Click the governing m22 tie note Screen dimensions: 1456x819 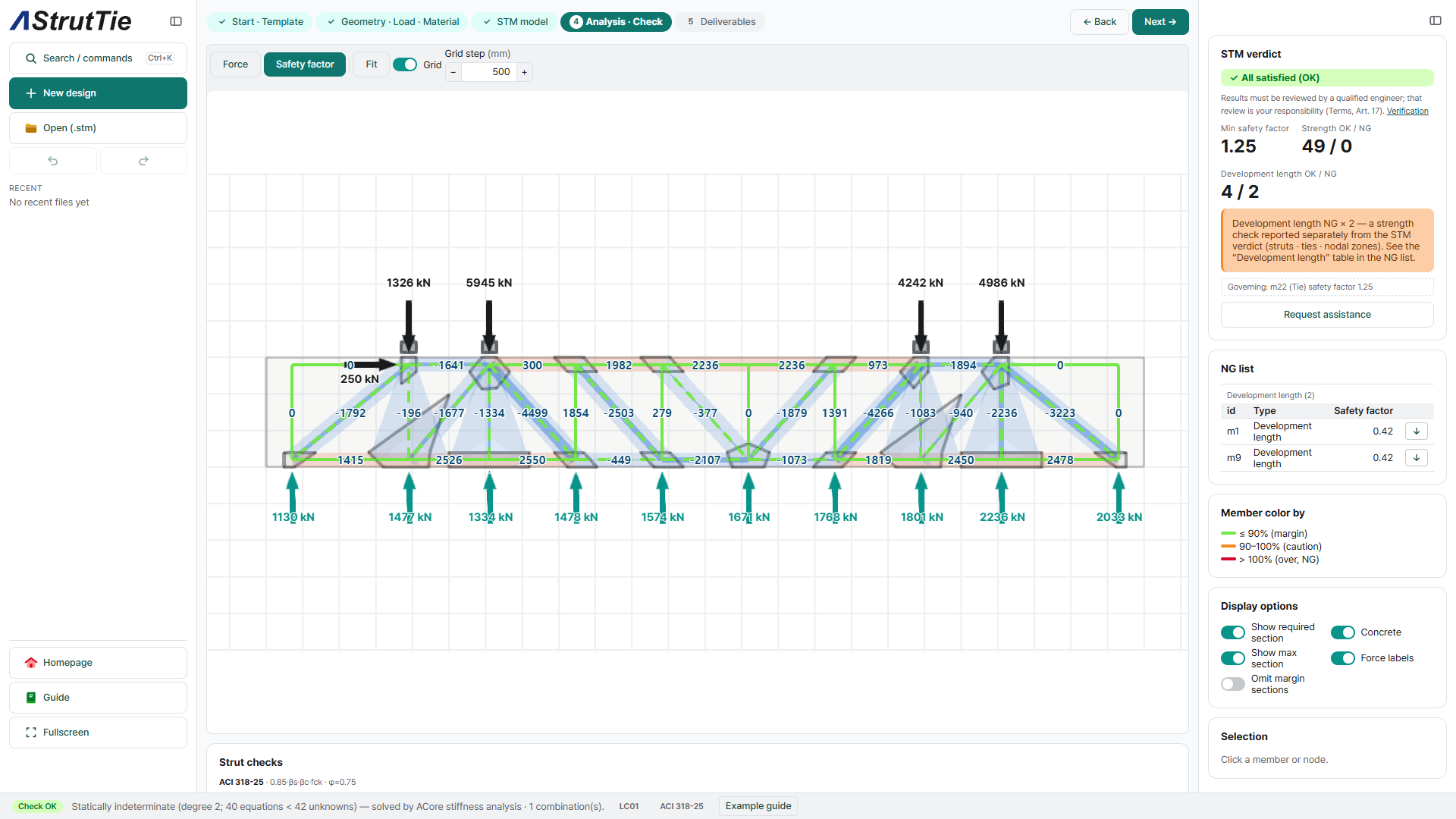[x=1327, y=287]
